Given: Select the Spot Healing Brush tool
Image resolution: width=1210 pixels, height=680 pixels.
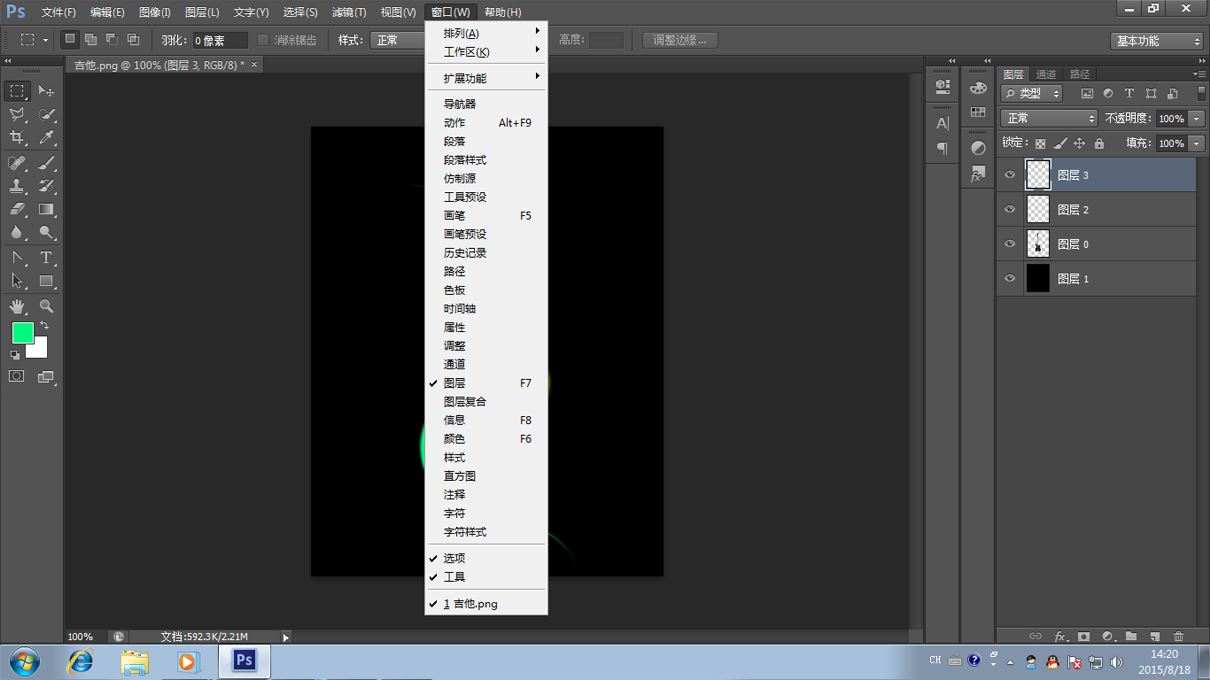Looking at the screenshot, I should tap(18, 163).
